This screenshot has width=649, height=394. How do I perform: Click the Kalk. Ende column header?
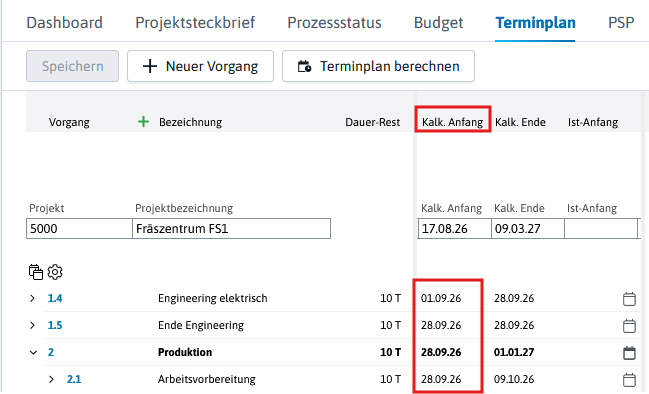pyautogui.click(x=520, y=122)
